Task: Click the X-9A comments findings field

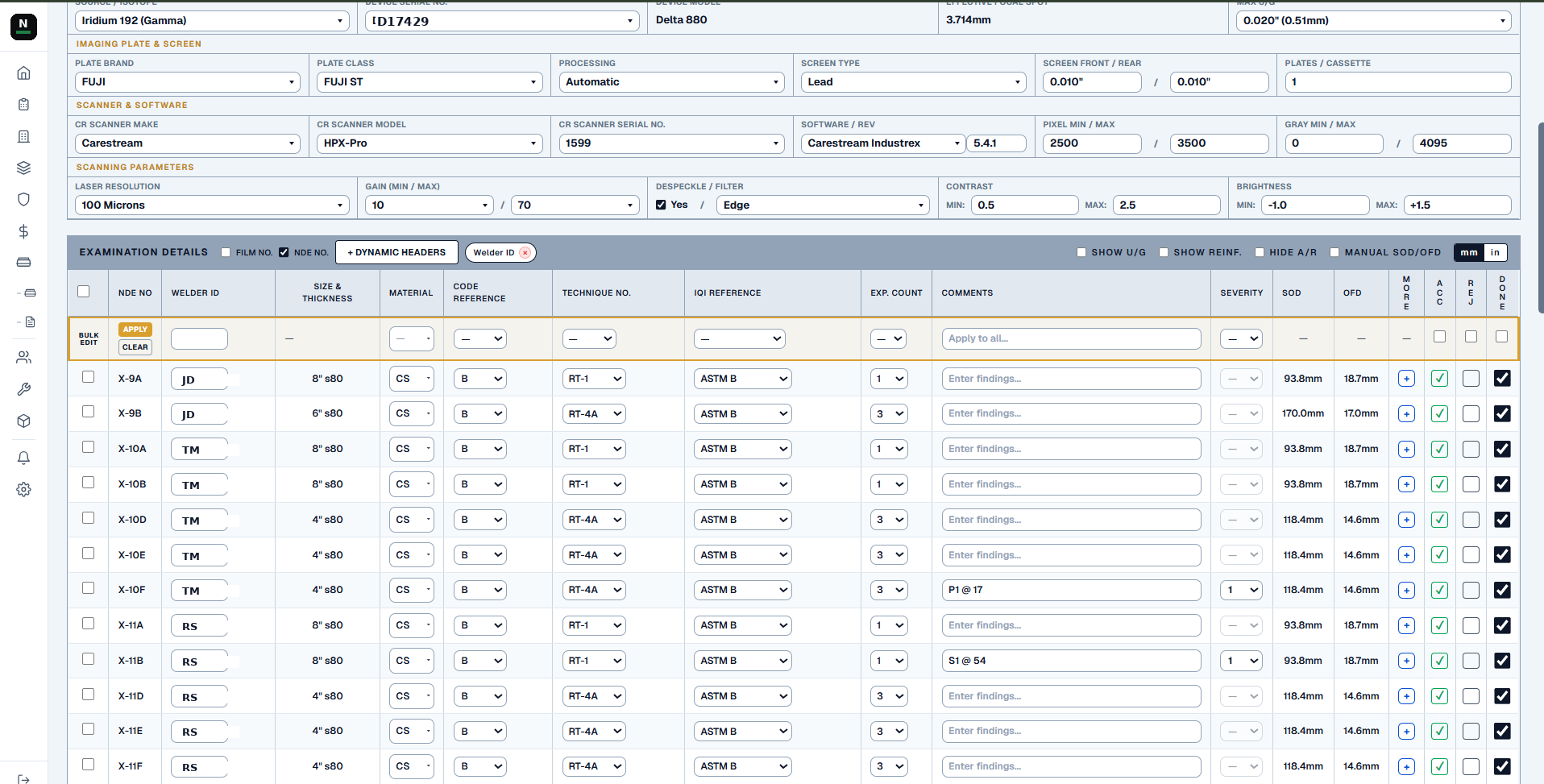Action: point(1071,379)
